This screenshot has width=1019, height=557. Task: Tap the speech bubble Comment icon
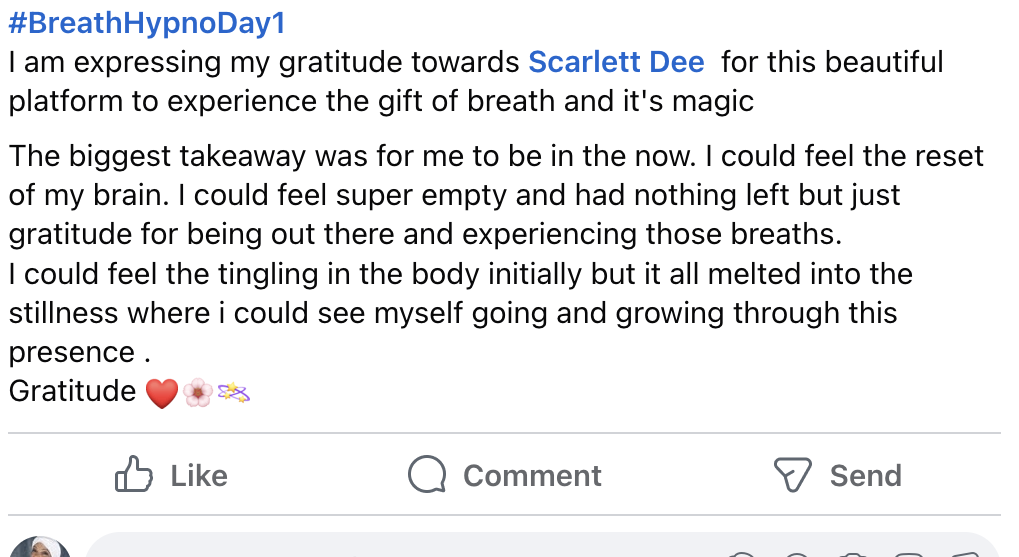coord(427,474)
